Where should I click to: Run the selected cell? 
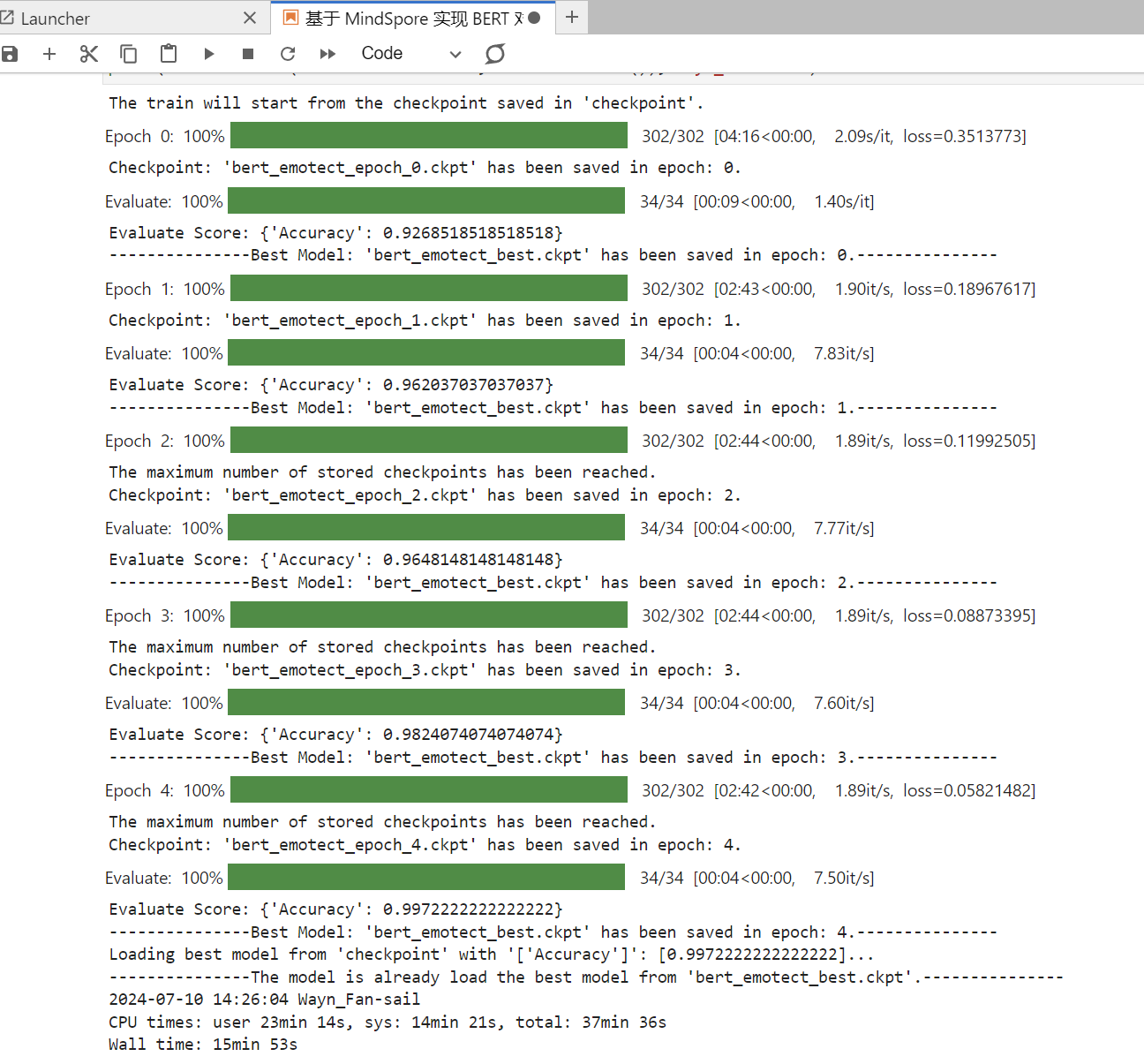(209, 54)
